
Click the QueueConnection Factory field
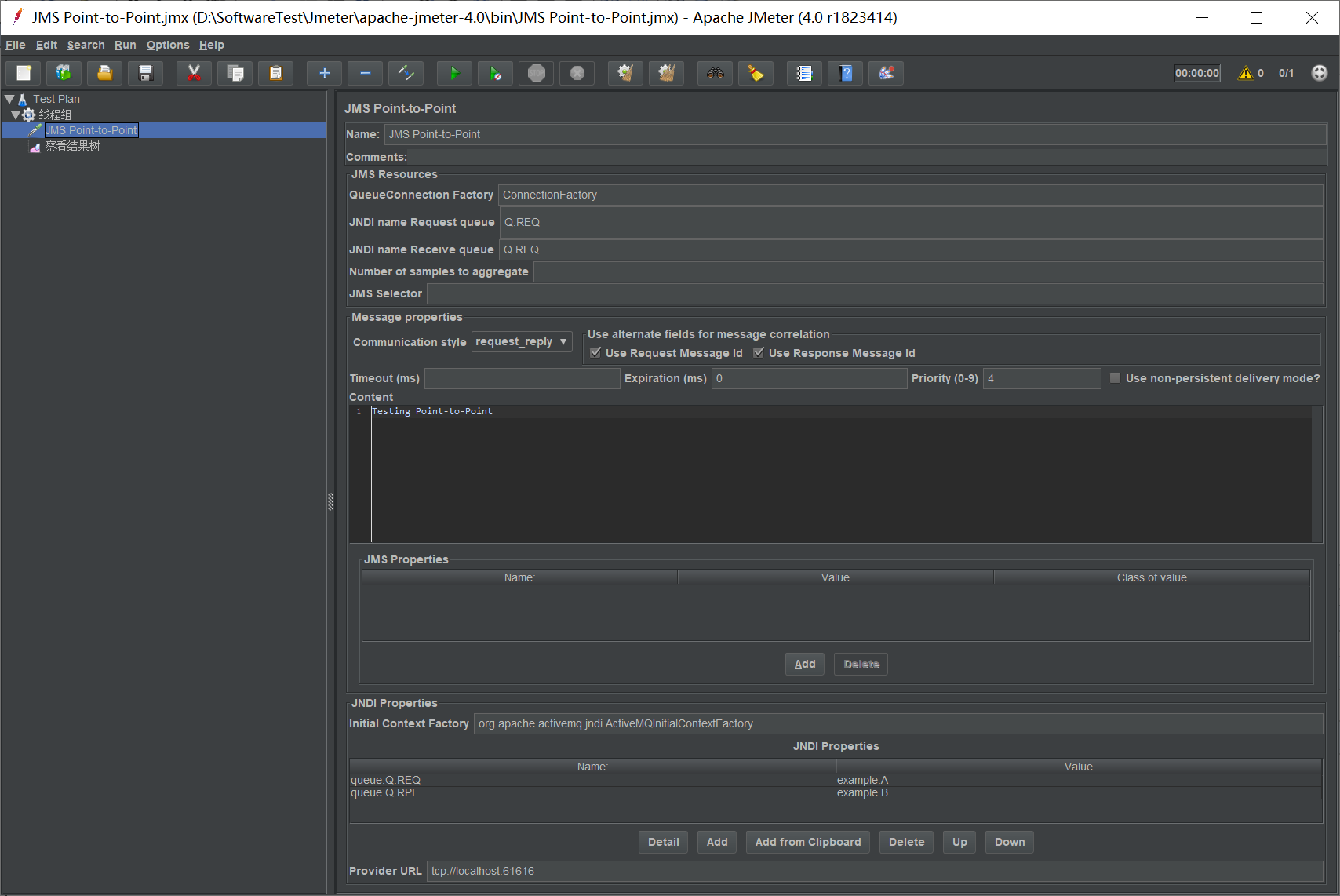(911, 195)
